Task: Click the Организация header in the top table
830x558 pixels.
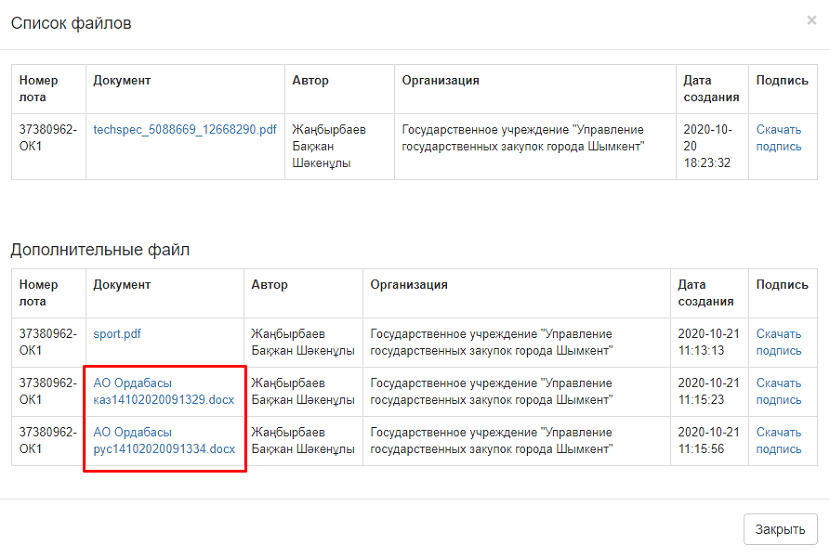Action: (x=440, y=81)
